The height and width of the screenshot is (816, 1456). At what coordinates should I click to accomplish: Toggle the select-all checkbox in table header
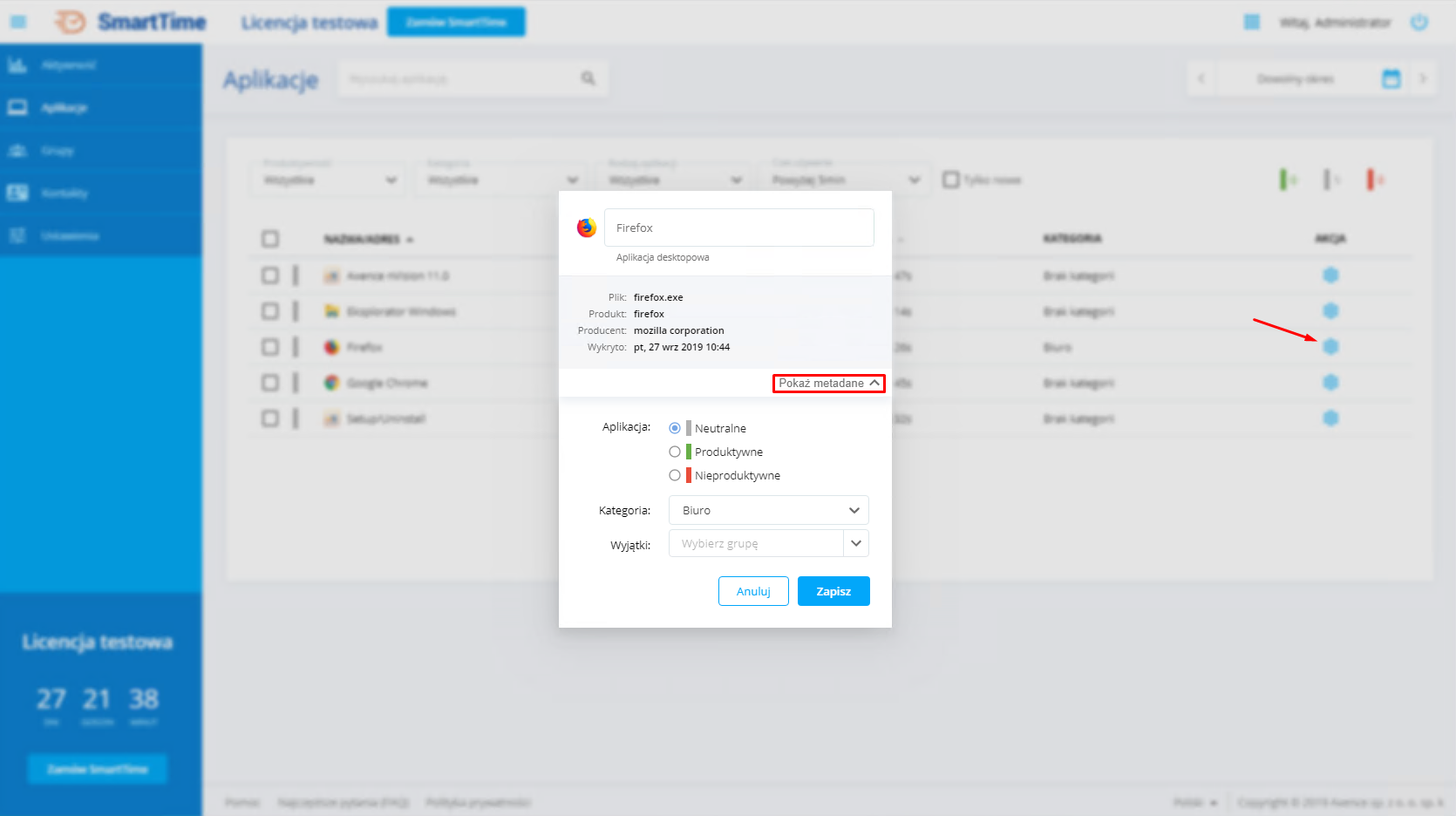(270, 239)
